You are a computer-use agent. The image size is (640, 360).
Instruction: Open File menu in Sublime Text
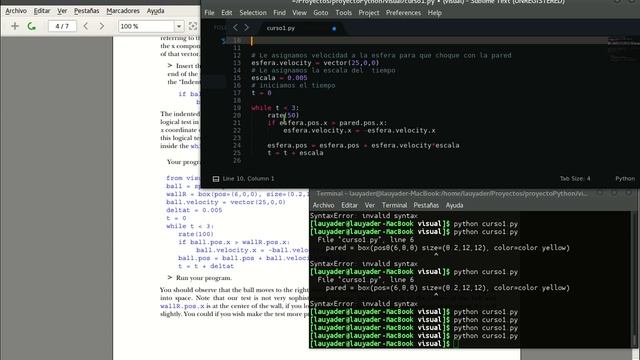(x=209, y=13)
